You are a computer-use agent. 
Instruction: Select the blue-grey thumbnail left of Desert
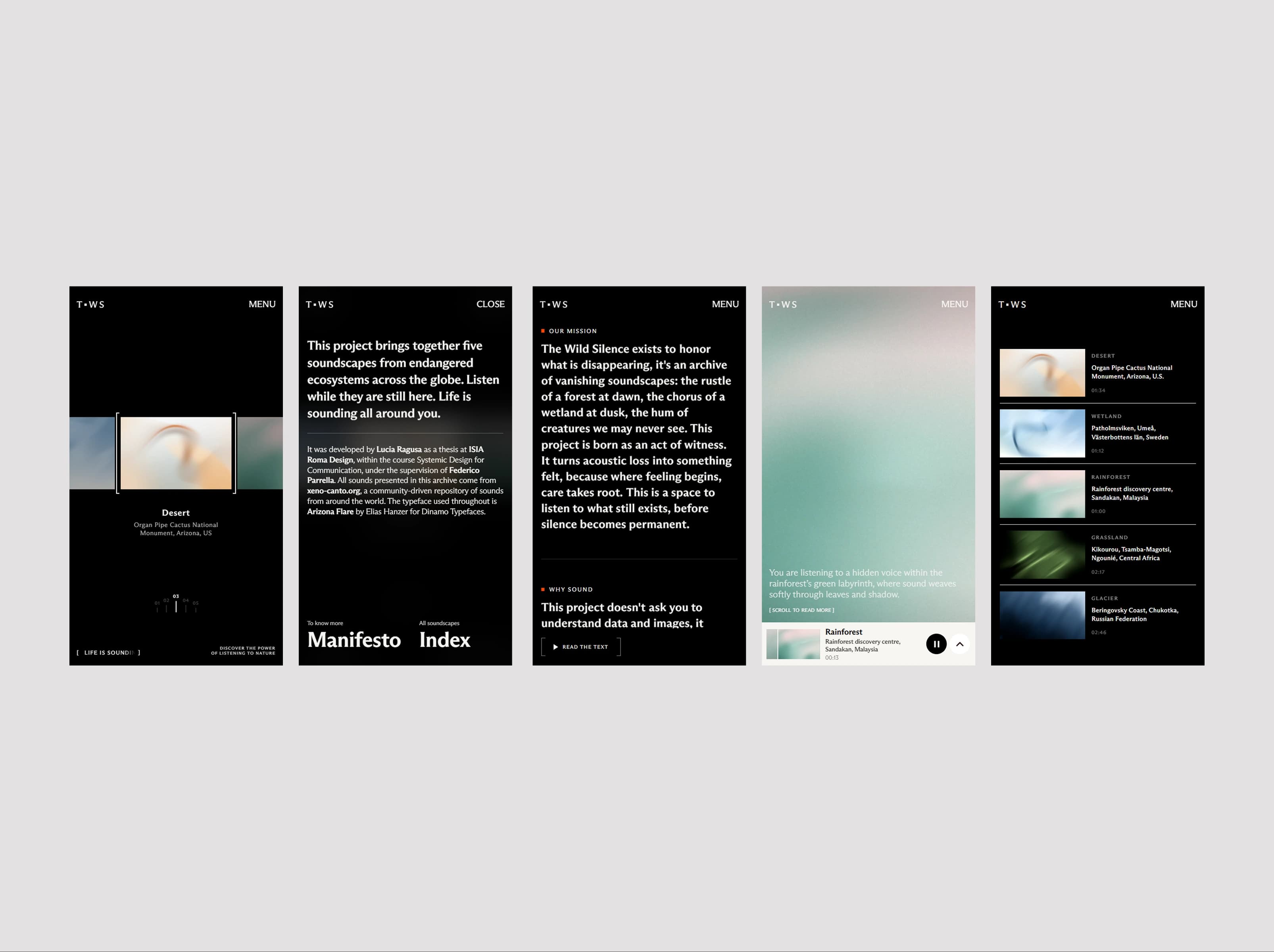coord(92,453)
